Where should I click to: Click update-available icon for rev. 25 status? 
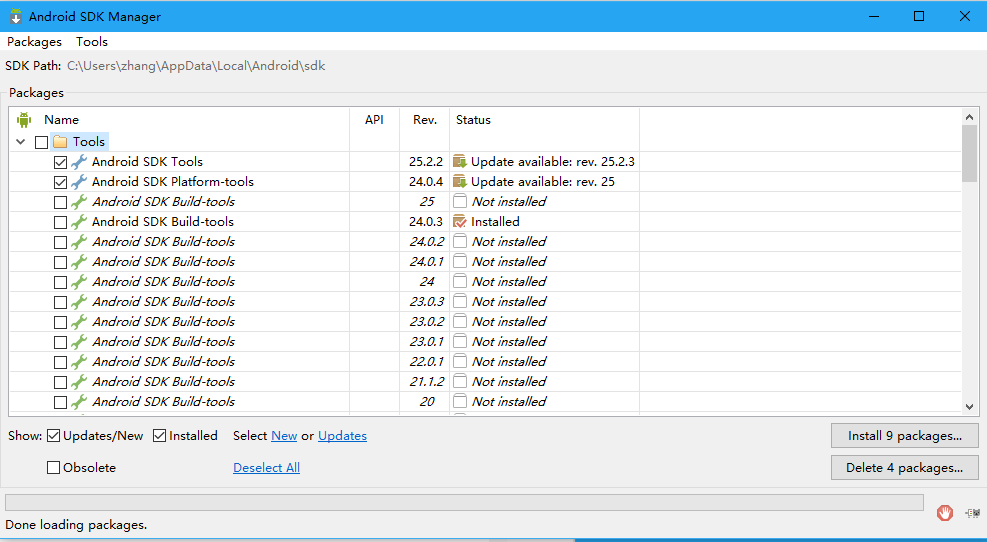[460, 182]
